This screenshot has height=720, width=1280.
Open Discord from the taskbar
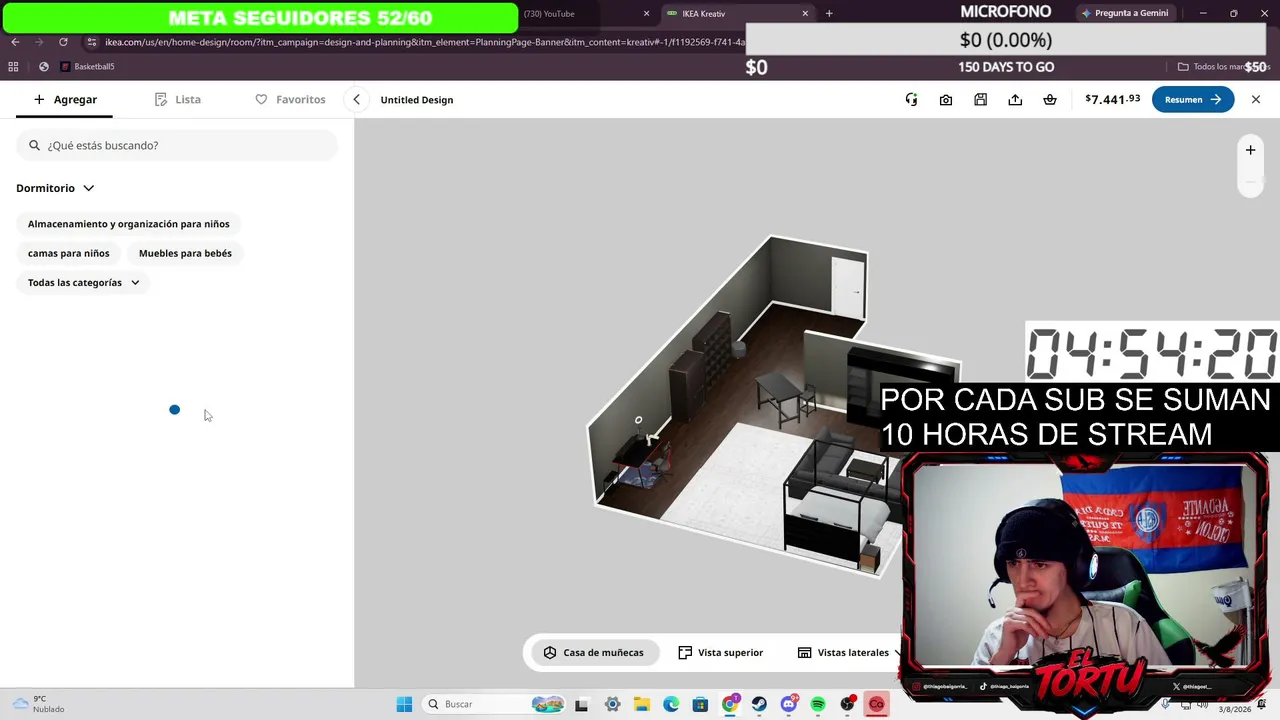[789, 704]
